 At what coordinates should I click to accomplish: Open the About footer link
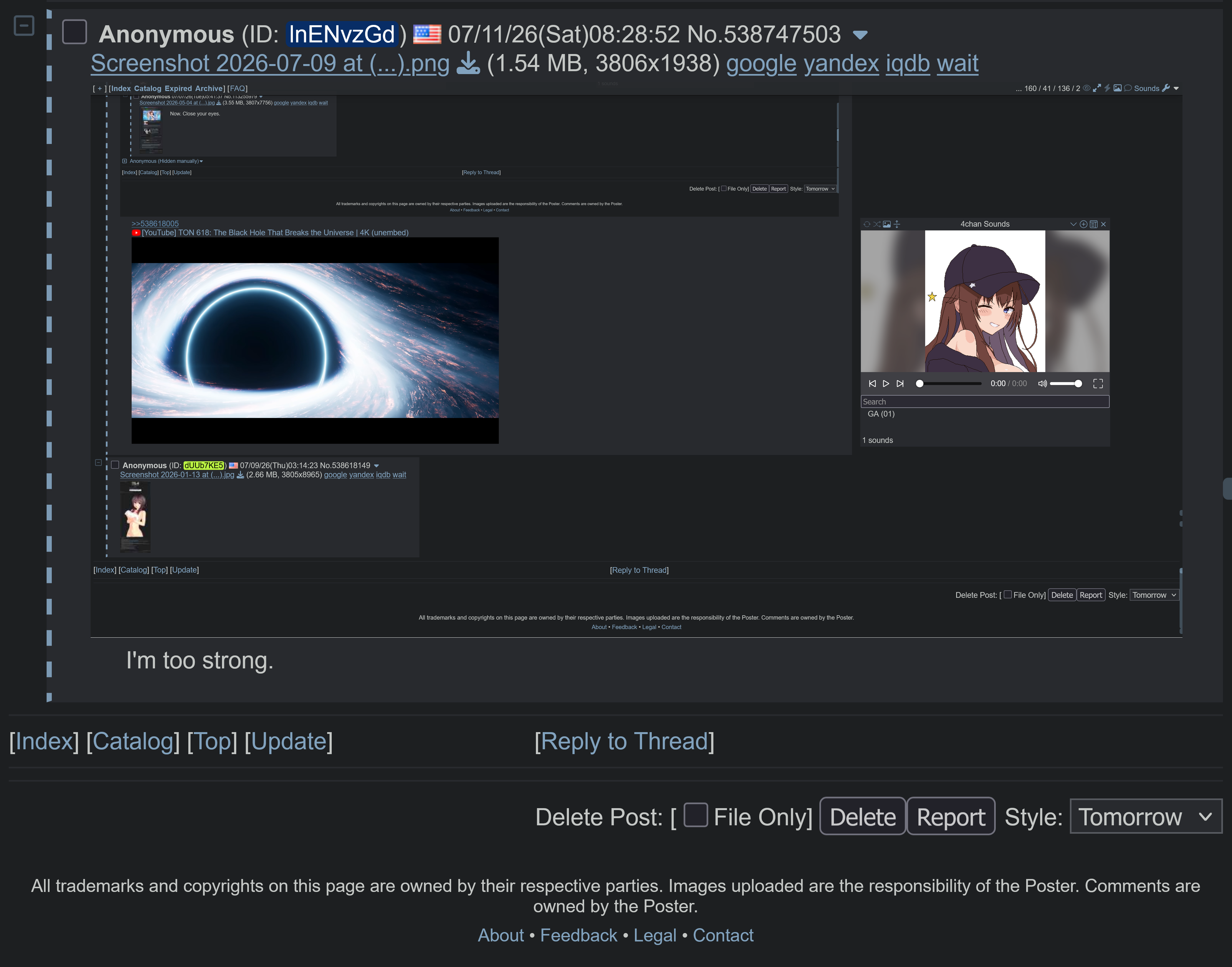(501, 935)
